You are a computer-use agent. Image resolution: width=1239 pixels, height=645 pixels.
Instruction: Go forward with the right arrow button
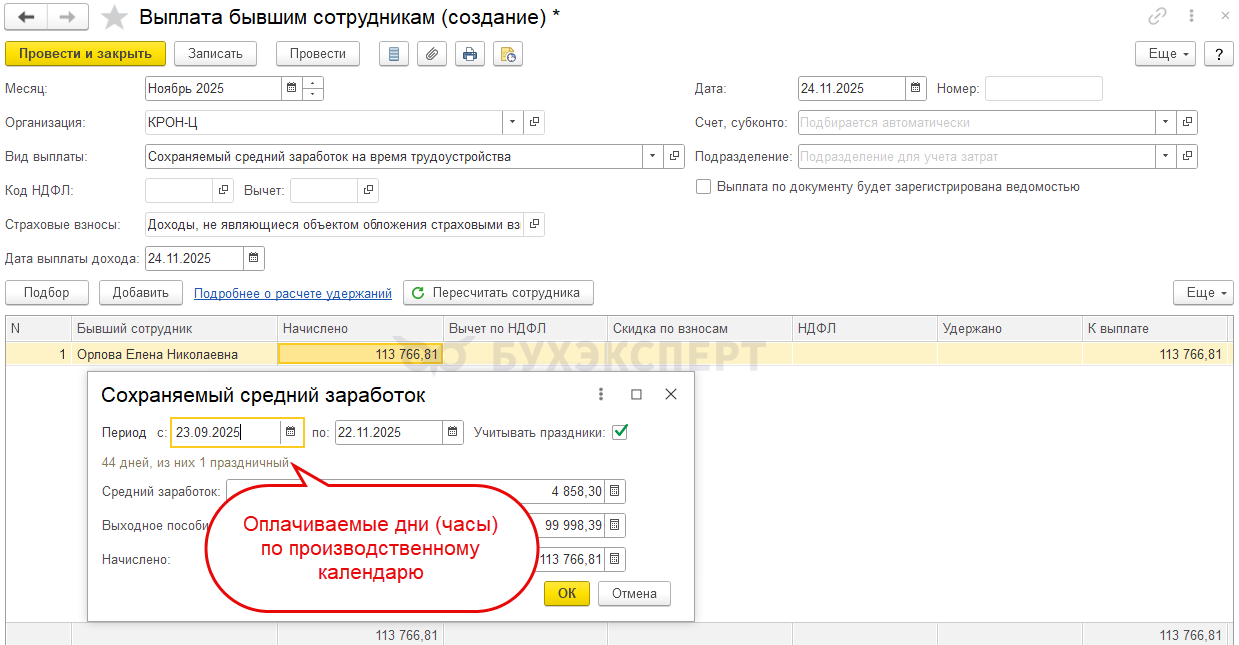67,17
